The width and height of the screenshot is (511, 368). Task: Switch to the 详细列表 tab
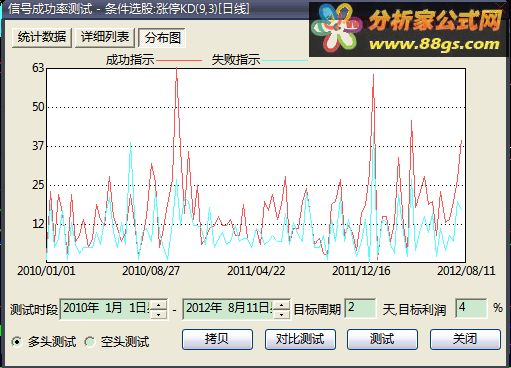coord(105,38)
